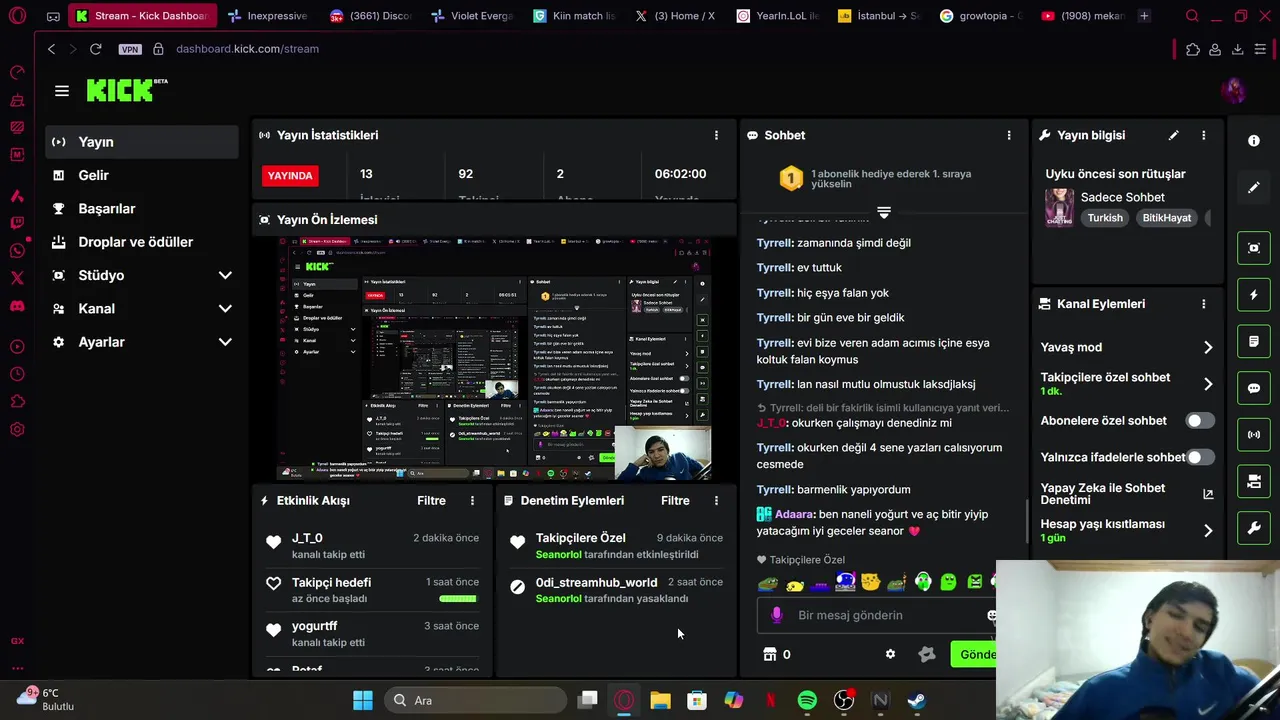This screenshot has height=720, width=1280.
Task: Open Denetim Eylemleri three-dot menu
Action: tap(716, 500)
